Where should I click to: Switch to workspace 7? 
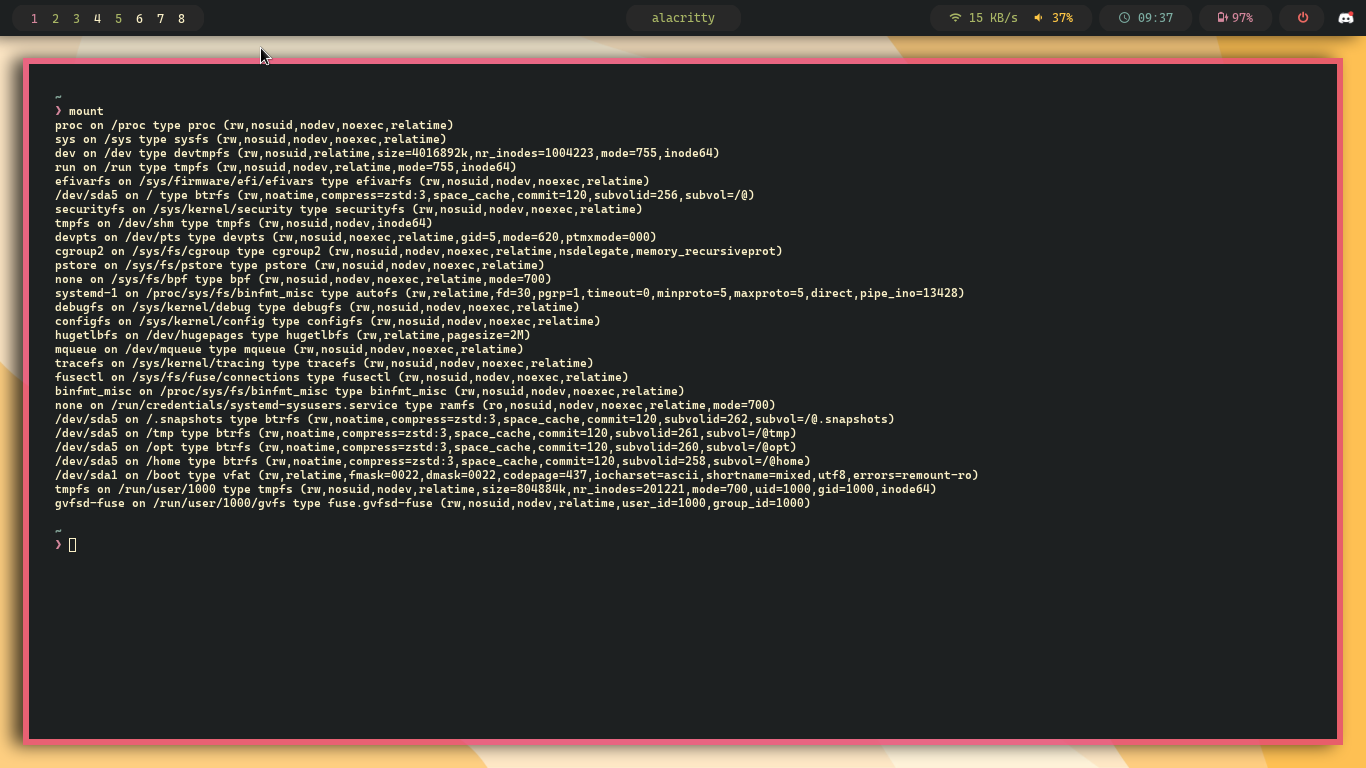pyautogui.click(x=160, y=19)
